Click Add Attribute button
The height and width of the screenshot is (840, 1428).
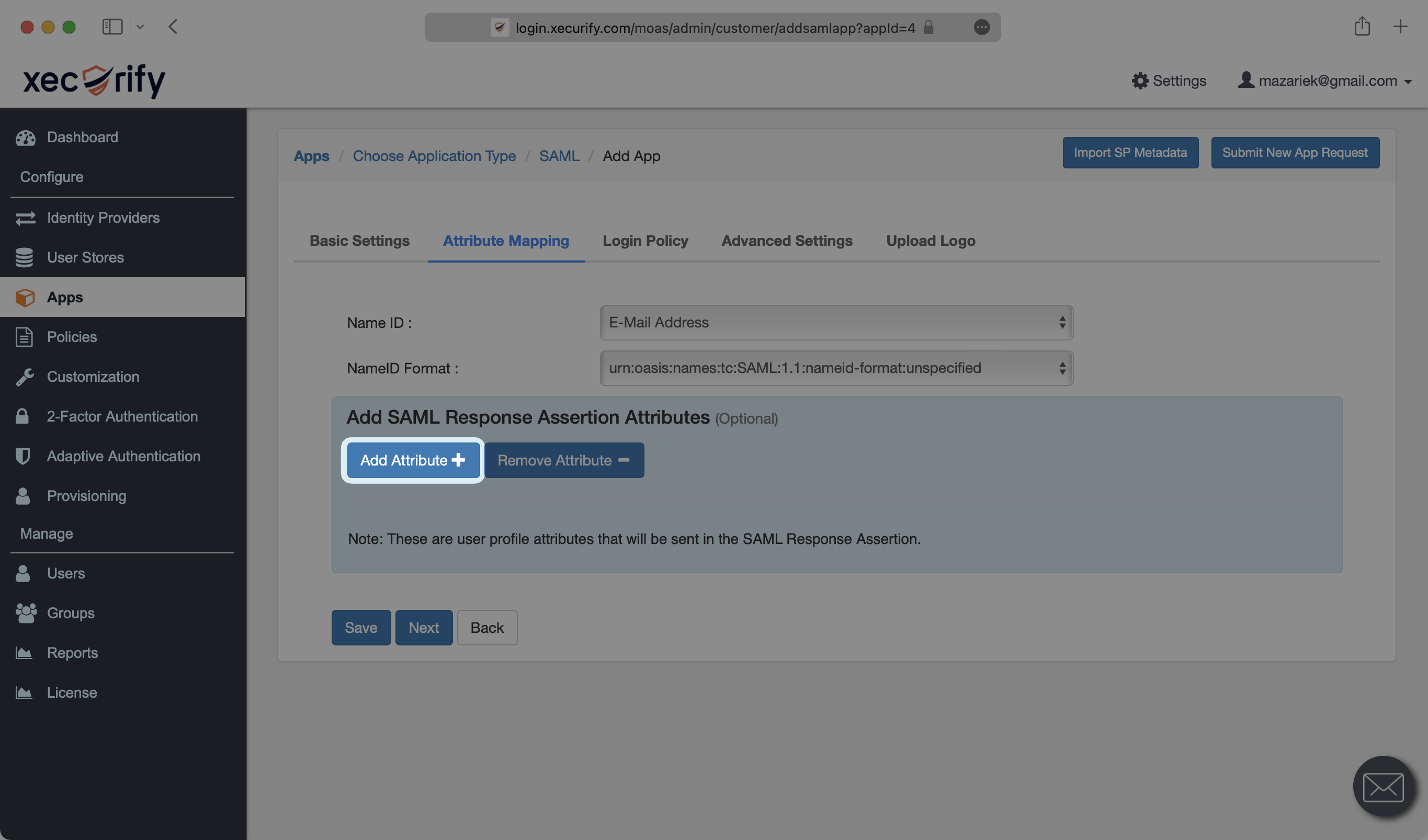413,459
